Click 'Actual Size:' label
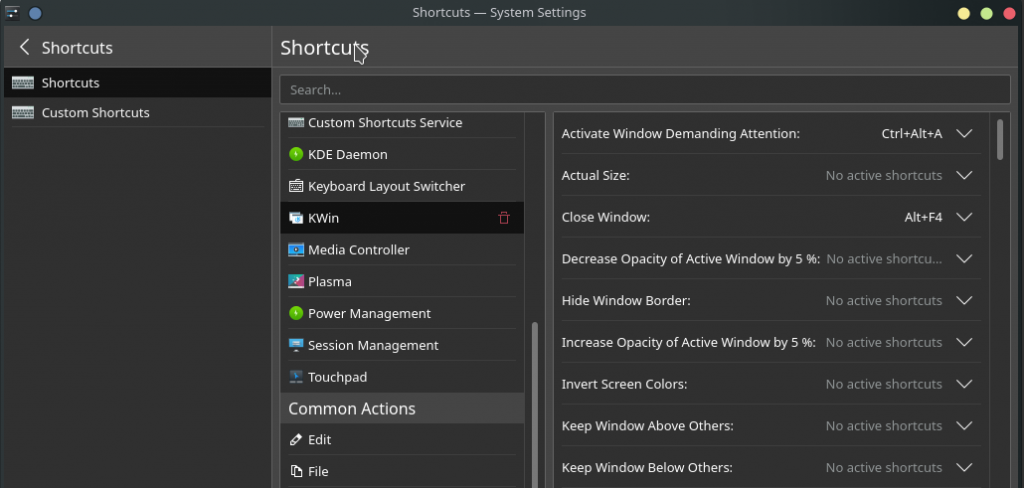 pos(596,175)
